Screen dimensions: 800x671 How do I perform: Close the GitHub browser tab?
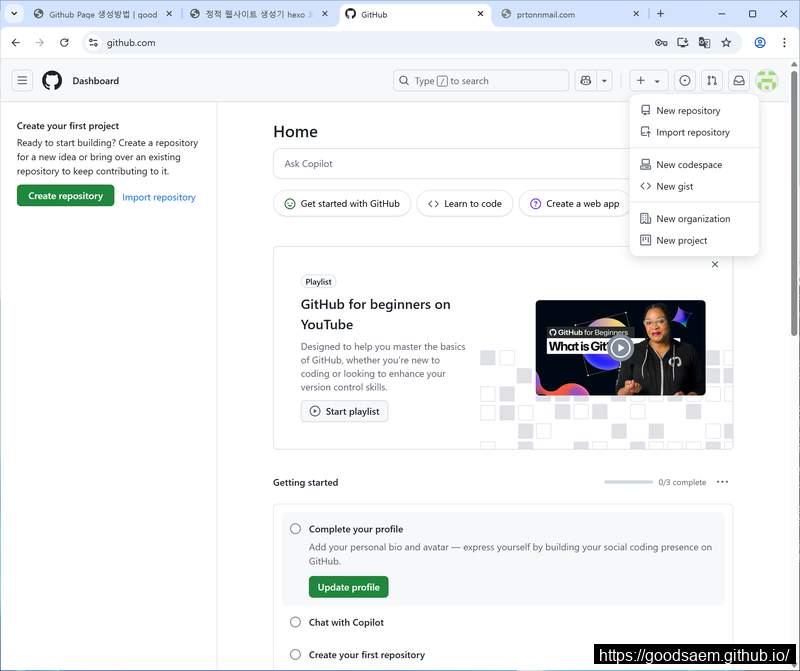(x=480, y=14)
